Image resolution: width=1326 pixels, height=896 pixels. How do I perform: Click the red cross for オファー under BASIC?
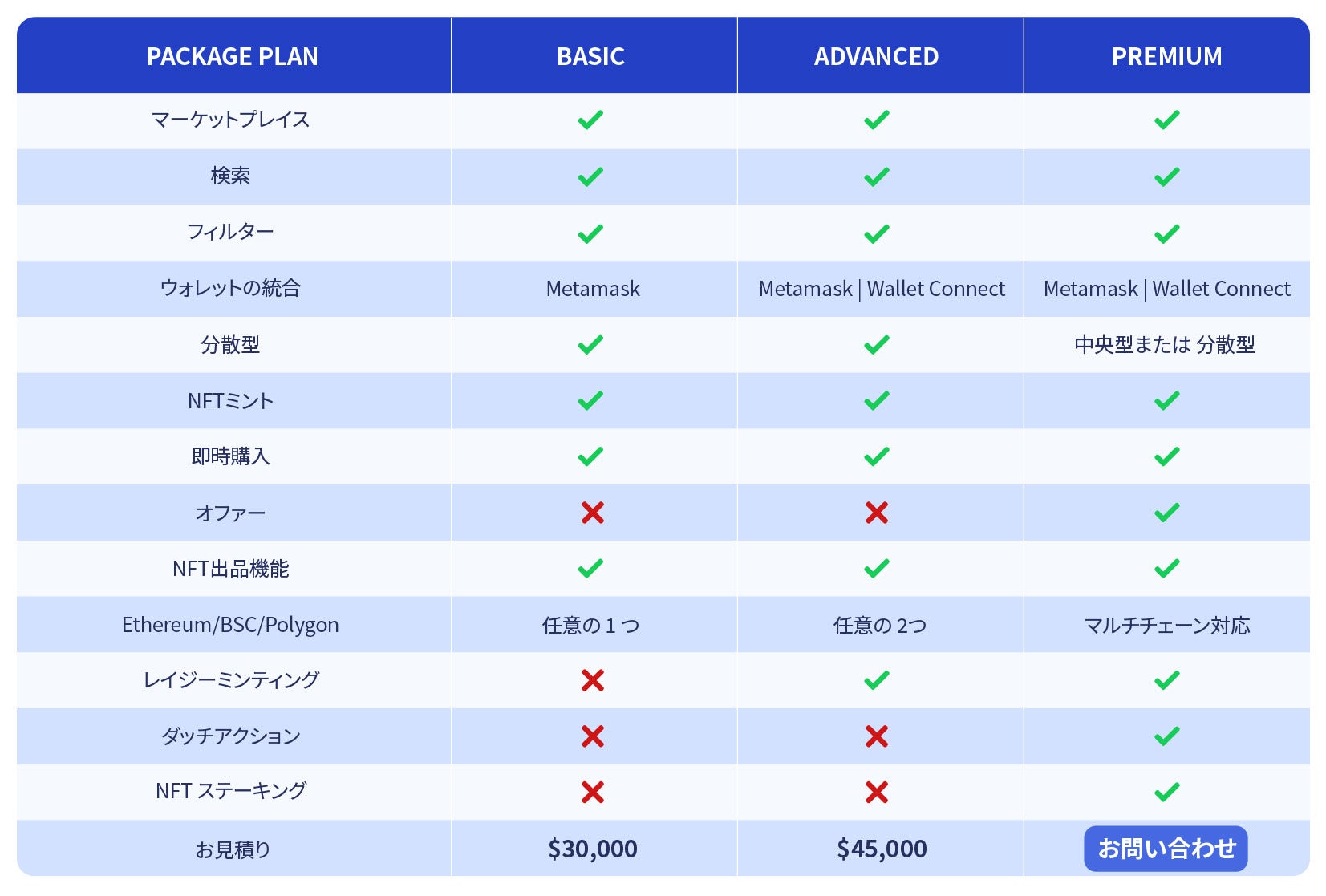coord(592,513)
